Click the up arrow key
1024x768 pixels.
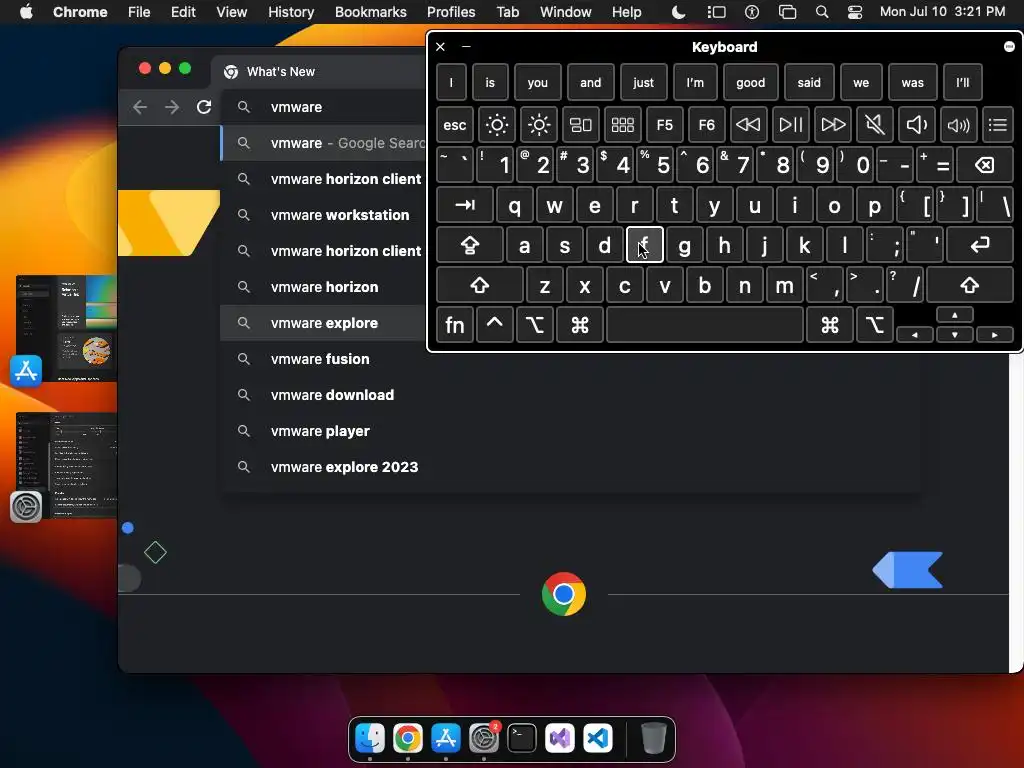(x=955, y=315)
